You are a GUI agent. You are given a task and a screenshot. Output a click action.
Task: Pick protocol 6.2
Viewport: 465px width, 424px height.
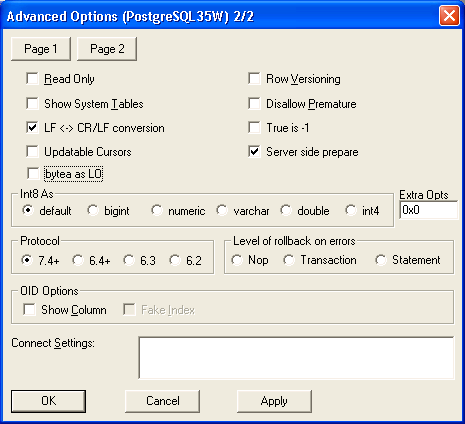pyautogui.click(x=175, y=260)
